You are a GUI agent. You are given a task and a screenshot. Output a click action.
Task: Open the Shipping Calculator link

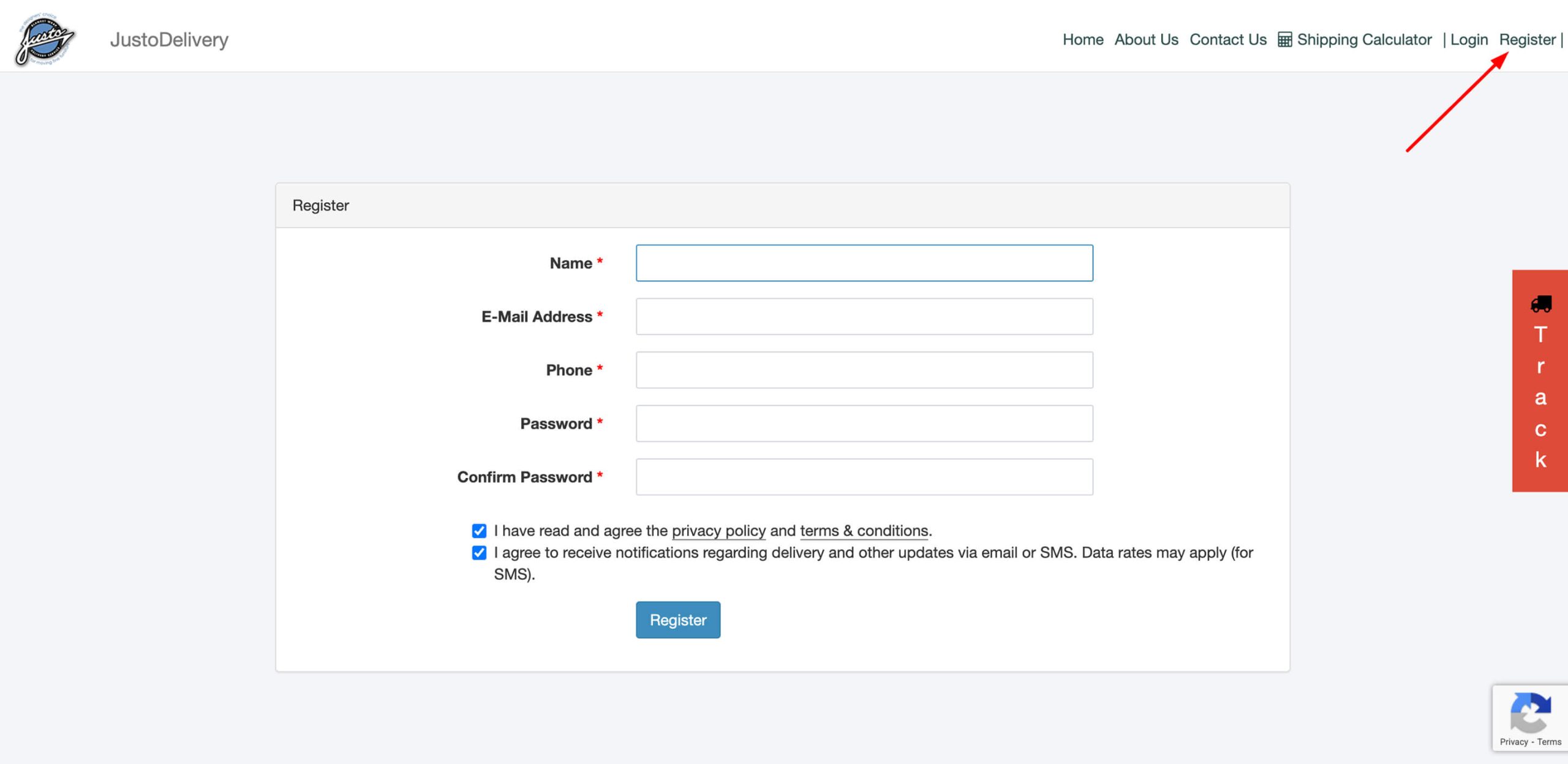pos(1363,40)
